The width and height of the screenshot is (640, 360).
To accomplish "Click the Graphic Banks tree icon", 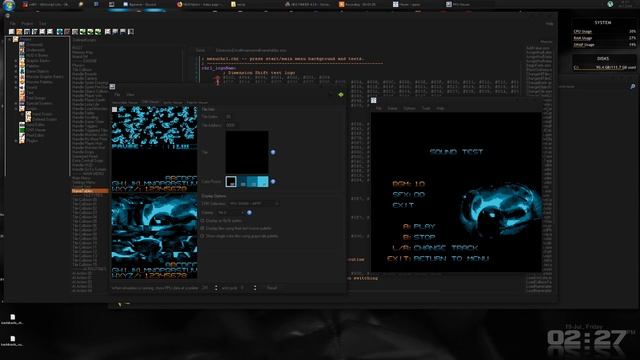I will pyautogui.click(x=22, y=60).
